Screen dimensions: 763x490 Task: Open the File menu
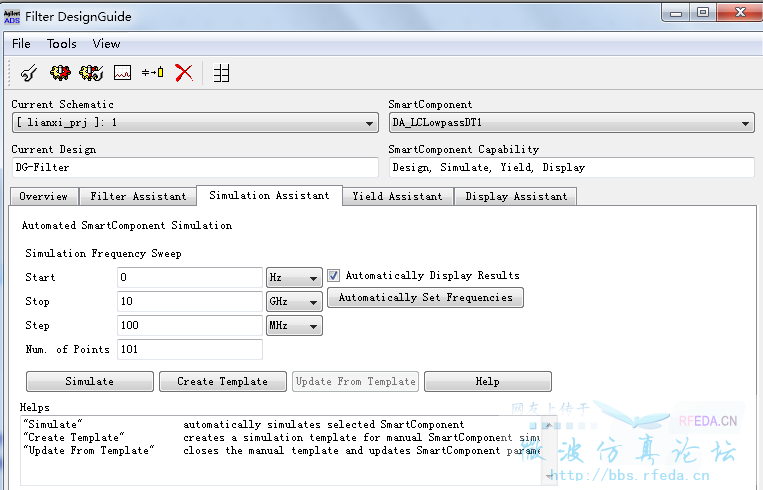21,44
